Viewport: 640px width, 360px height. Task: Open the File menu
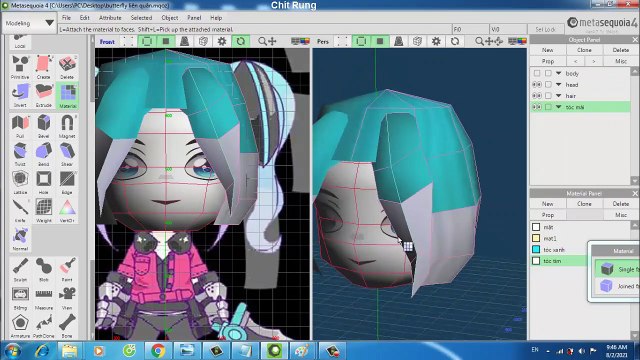(x=66, y=18)
